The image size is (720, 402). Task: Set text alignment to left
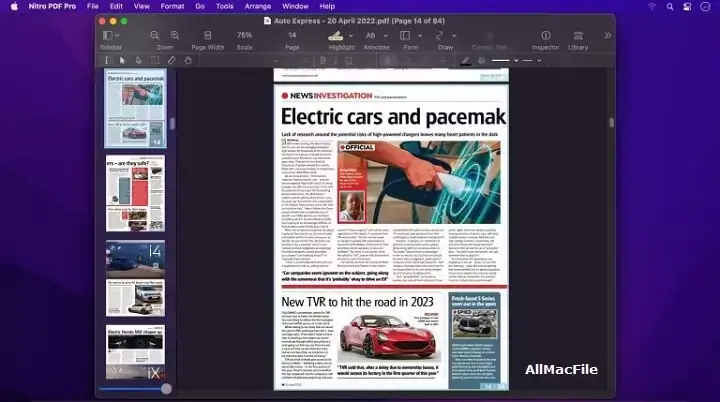tap(388, 60)
